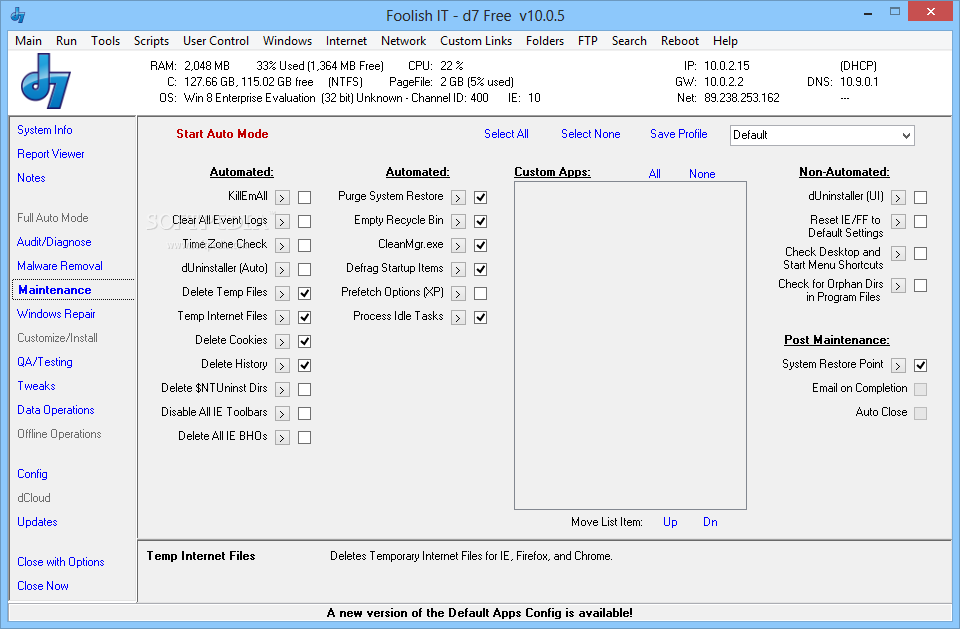Click arrow button next to Process Idle Tasks
The width and height of the screenshot is (960, 629).
click(458, 317)
